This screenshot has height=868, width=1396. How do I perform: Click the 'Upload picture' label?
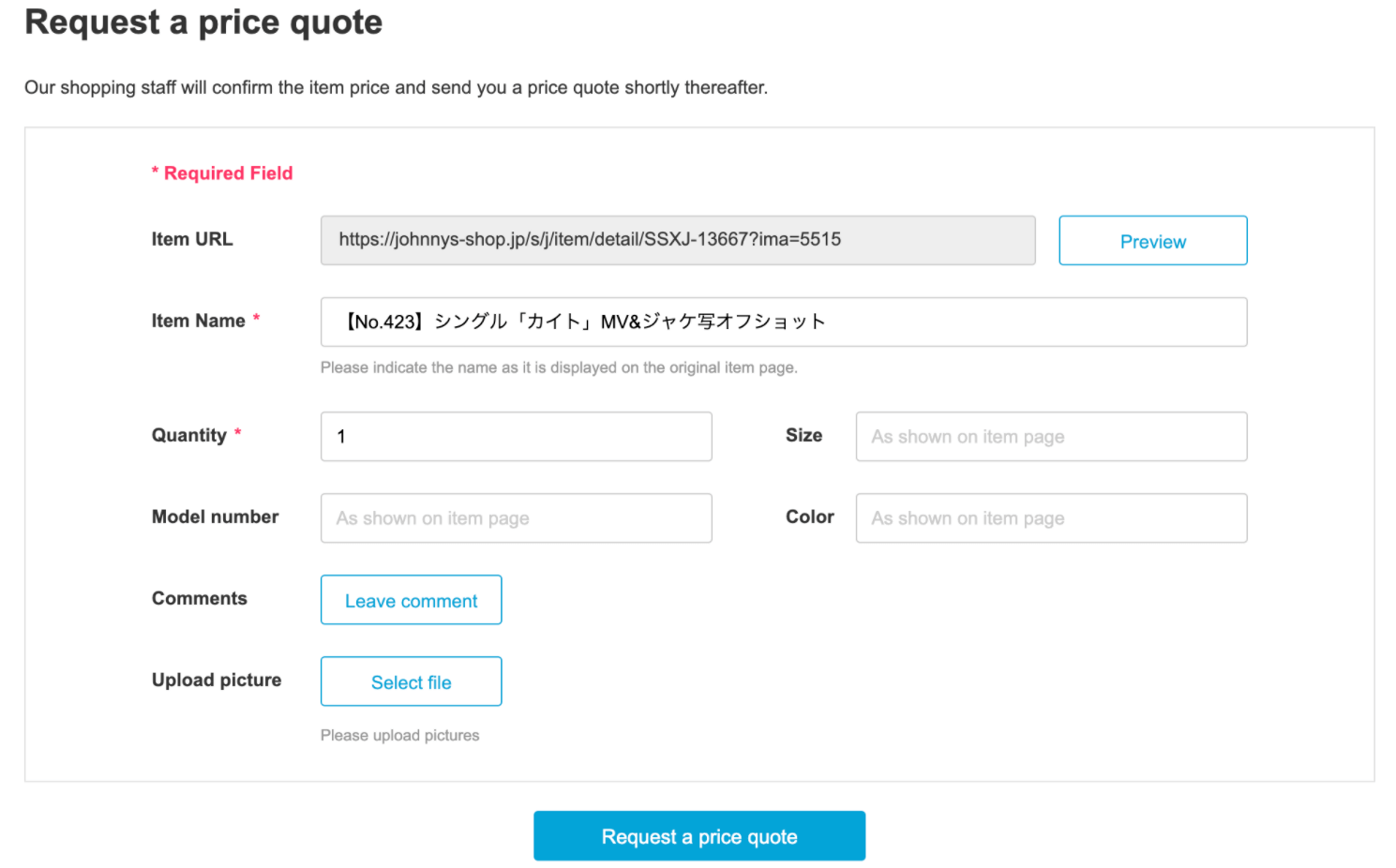point(217,680)
